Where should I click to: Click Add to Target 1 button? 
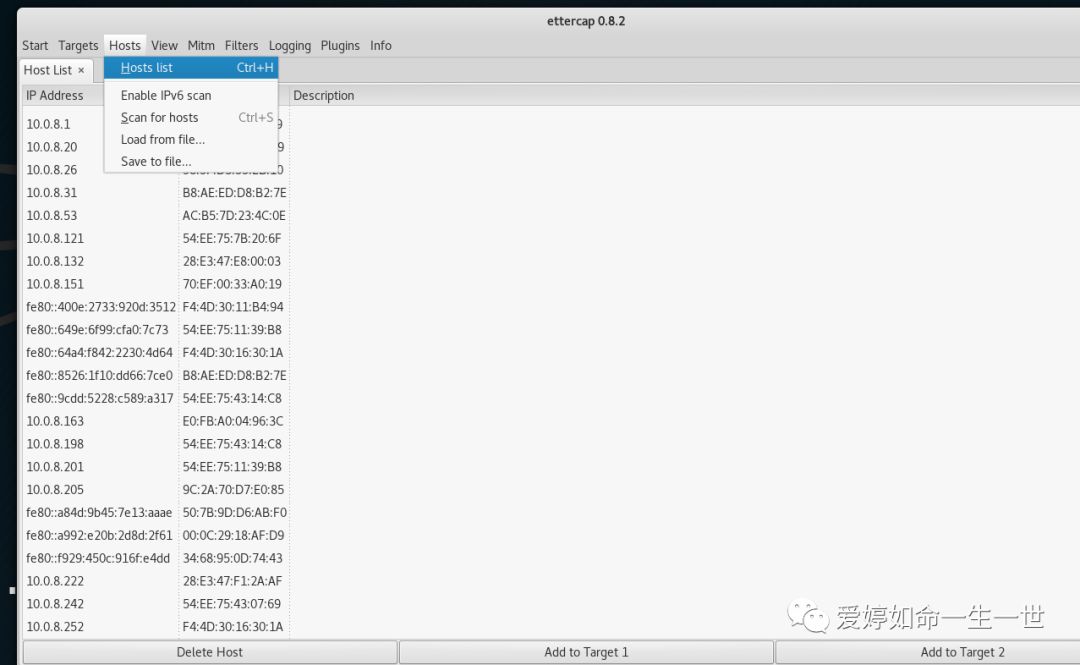(x=586, y=652)
